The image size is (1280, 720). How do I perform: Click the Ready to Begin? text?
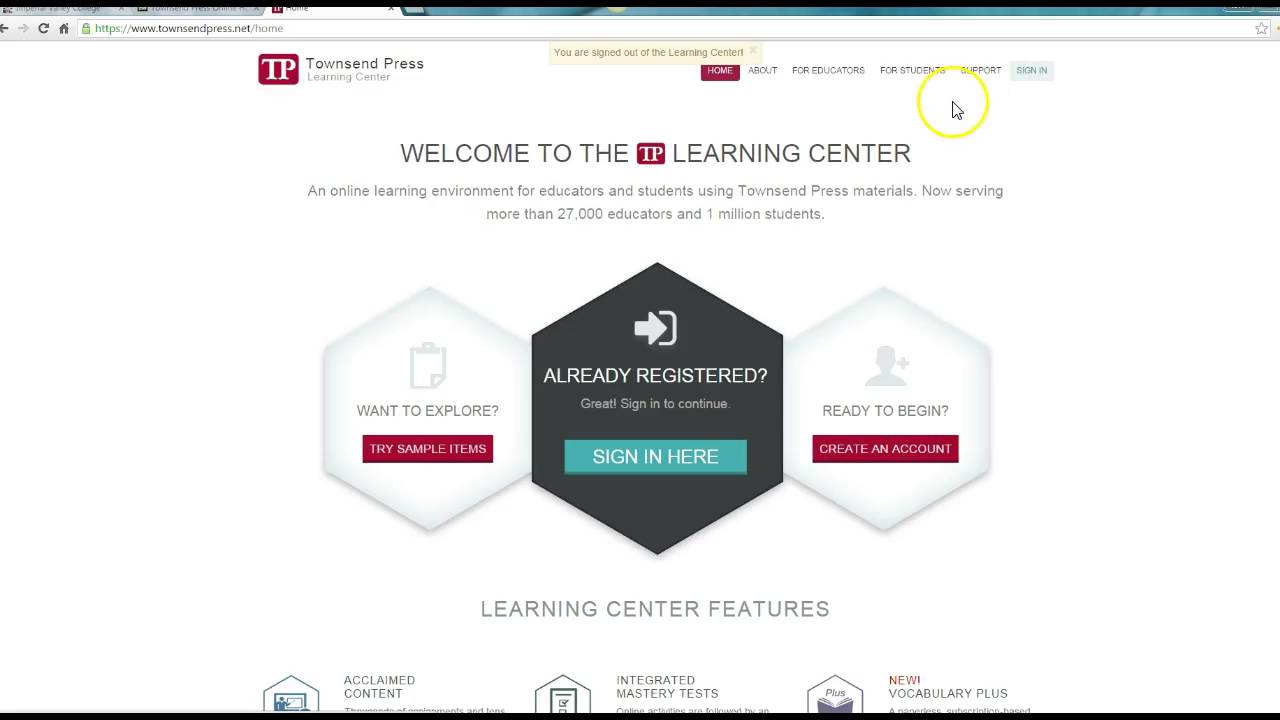click(885, 411)
